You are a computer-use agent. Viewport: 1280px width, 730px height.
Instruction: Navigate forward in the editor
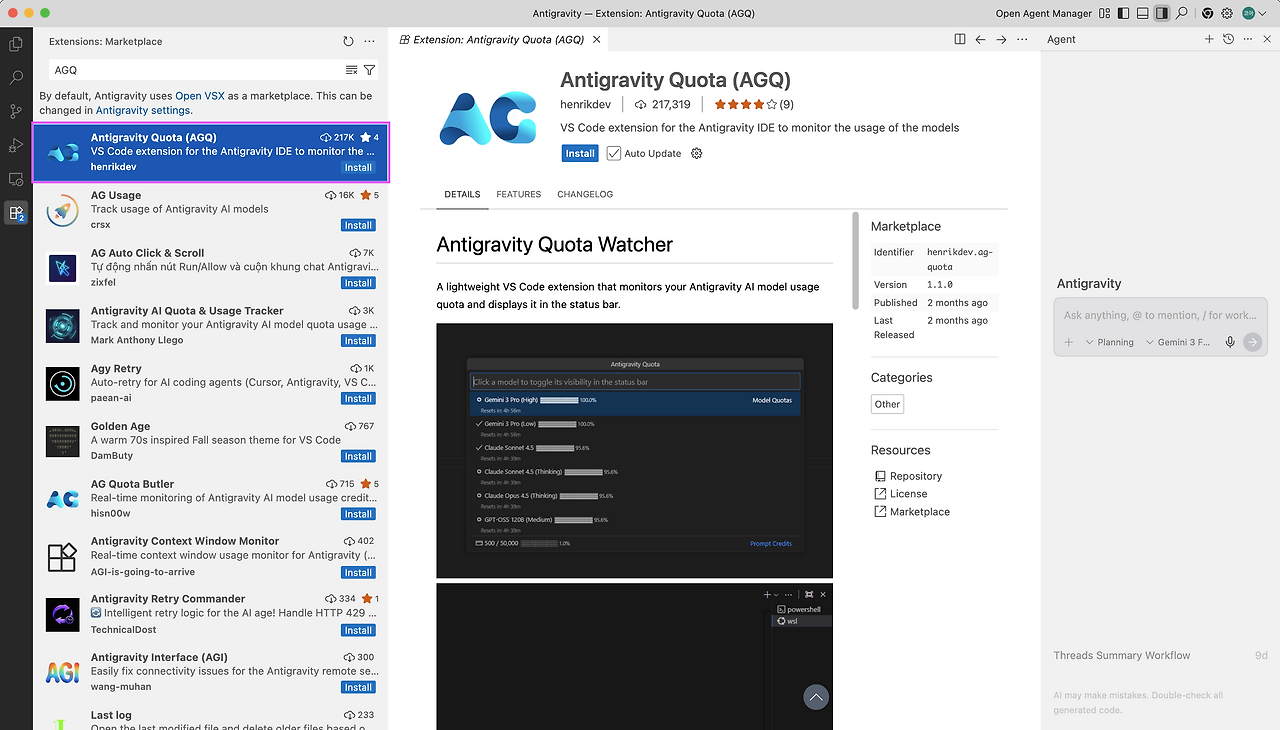coord(1001,39)
